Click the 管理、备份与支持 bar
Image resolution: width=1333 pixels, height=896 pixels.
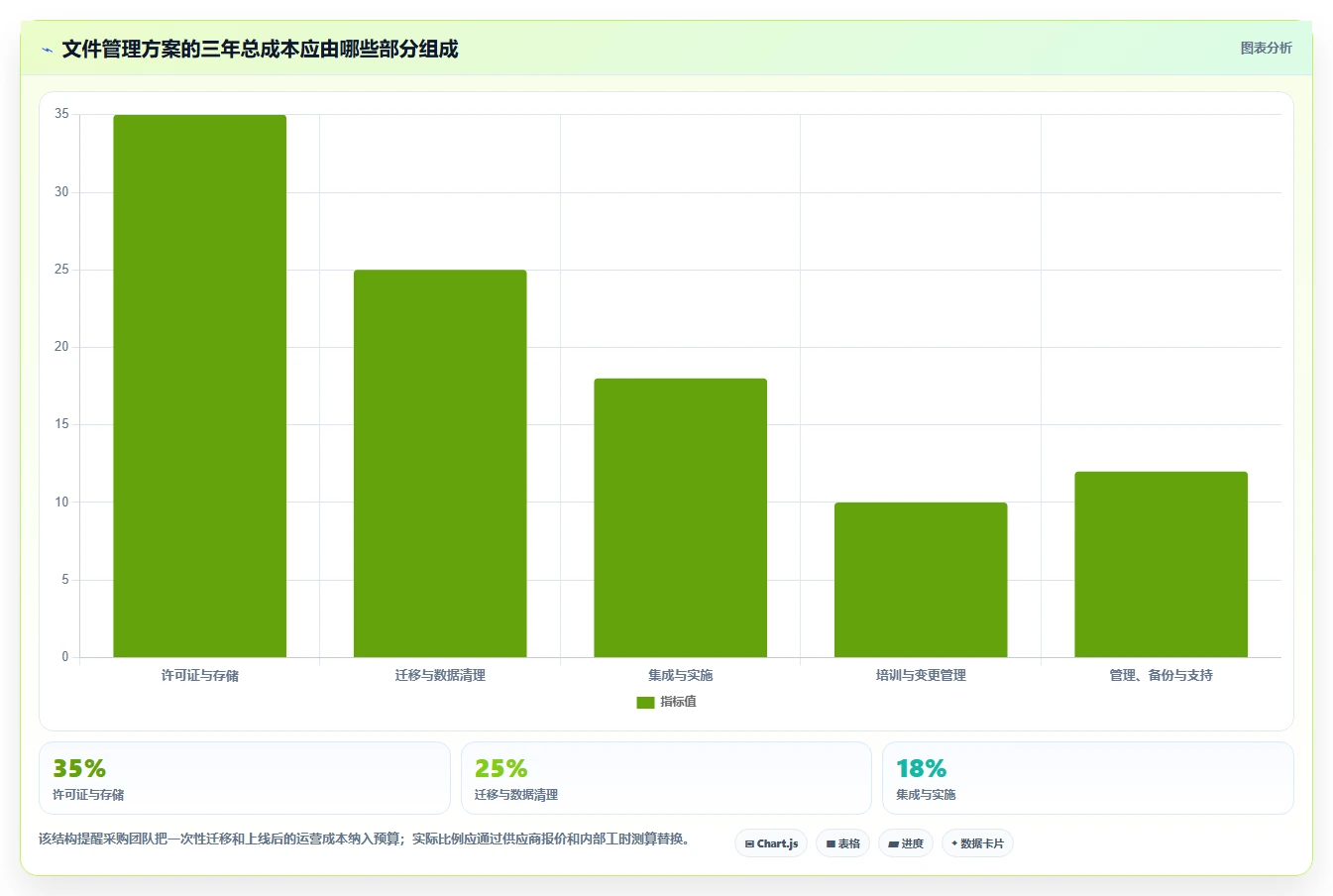(x=1161, y=564)
